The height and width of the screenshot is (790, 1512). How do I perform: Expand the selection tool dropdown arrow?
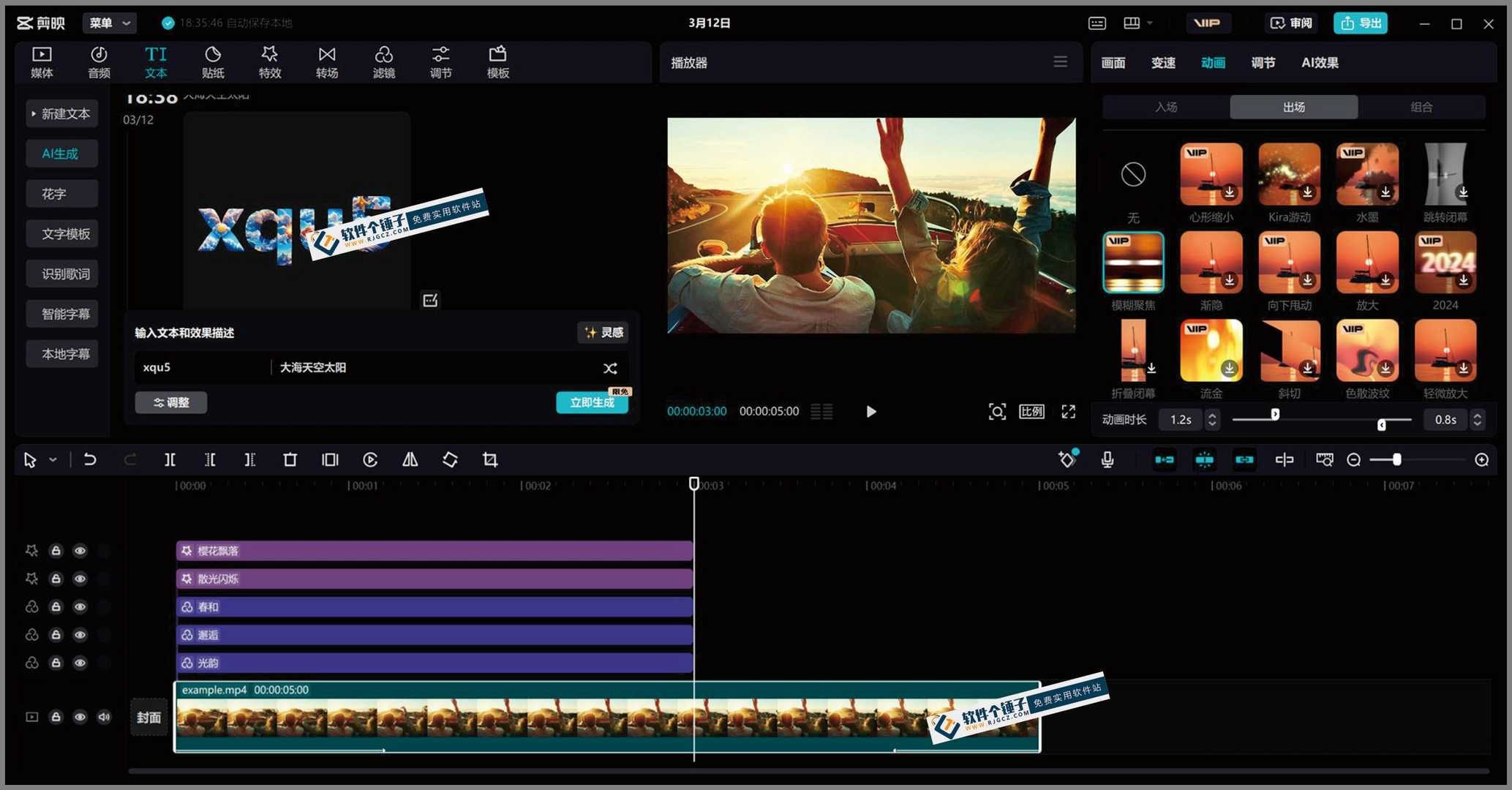[x=53, y=460]
